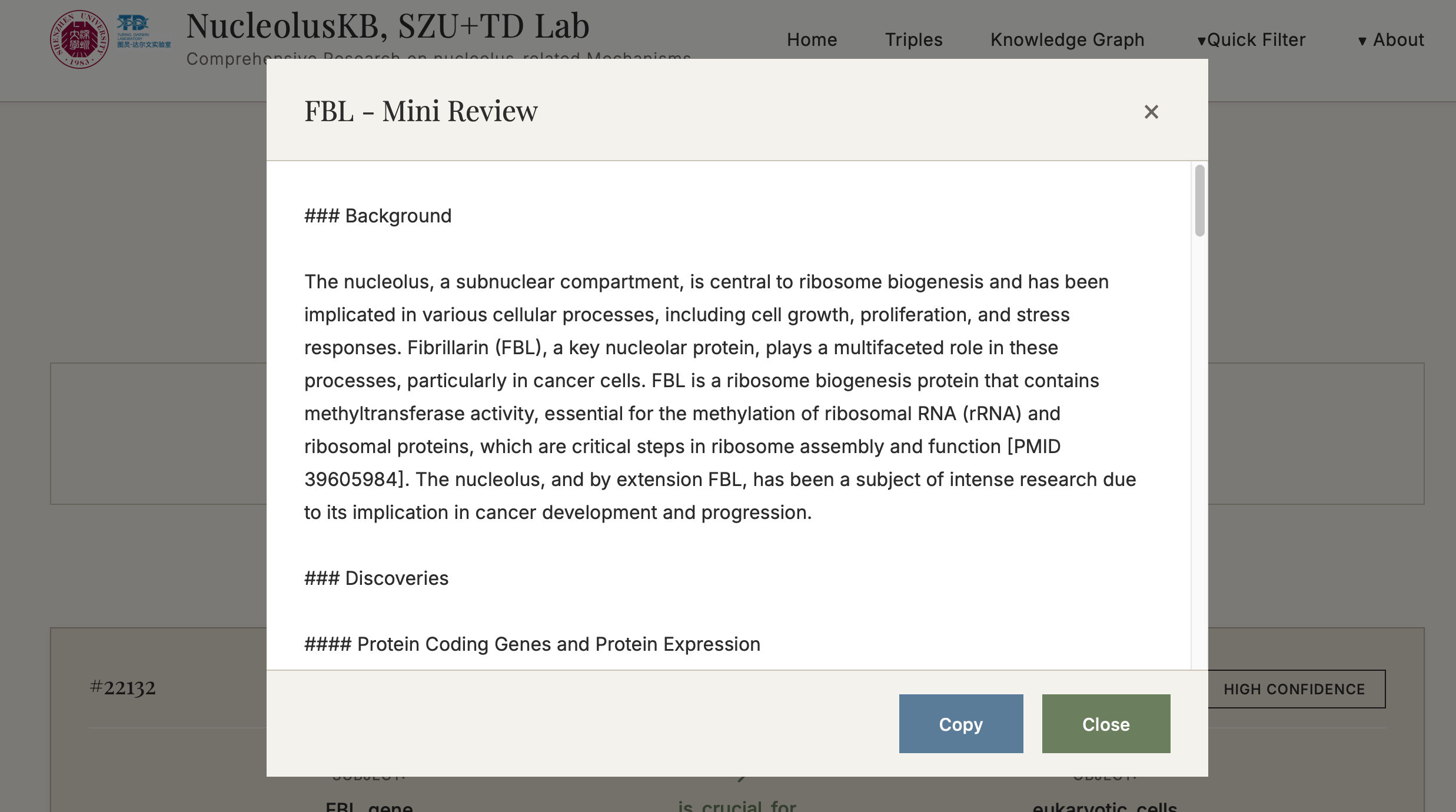Click the mini review scrollbar thumb
This screenshot has height=812, width=1456.
pos(1199,201)
